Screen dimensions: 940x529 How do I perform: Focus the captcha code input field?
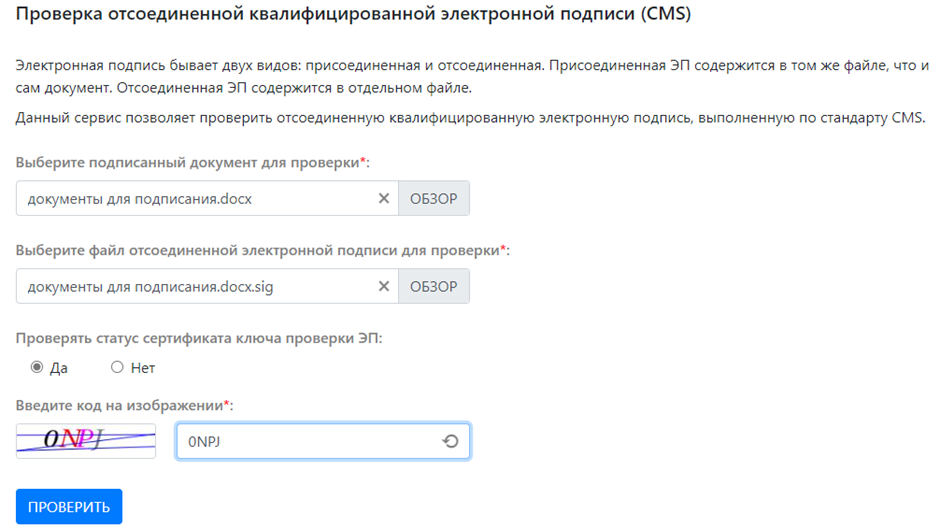pyautogui.click(x=305, y=441)
